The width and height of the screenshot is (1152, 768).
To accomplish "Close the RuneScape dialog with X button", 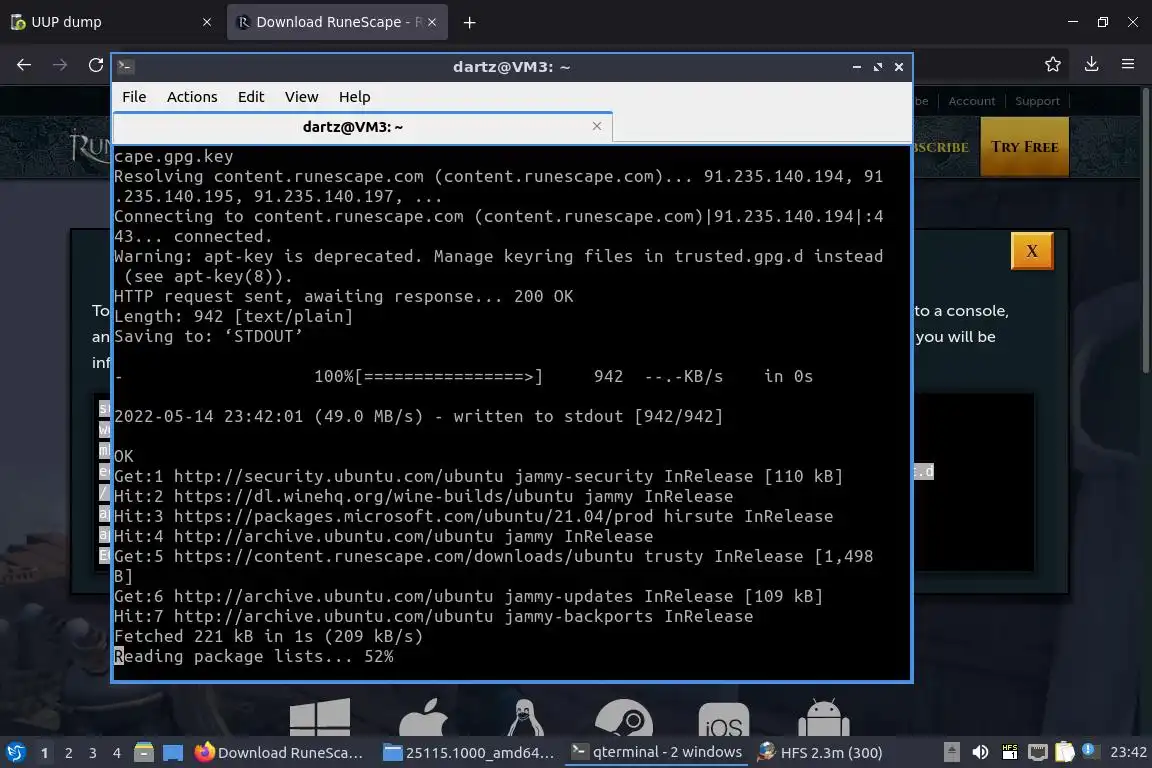I will [1032, 251].
